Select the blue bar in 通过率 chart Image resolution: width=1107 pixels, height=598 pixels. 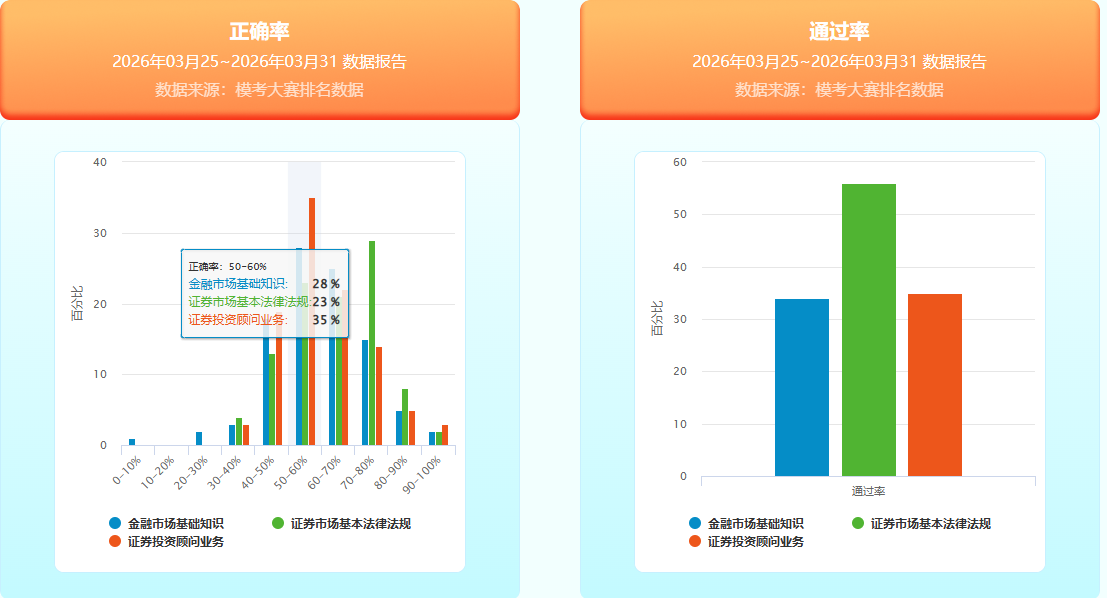pos(801,387)
